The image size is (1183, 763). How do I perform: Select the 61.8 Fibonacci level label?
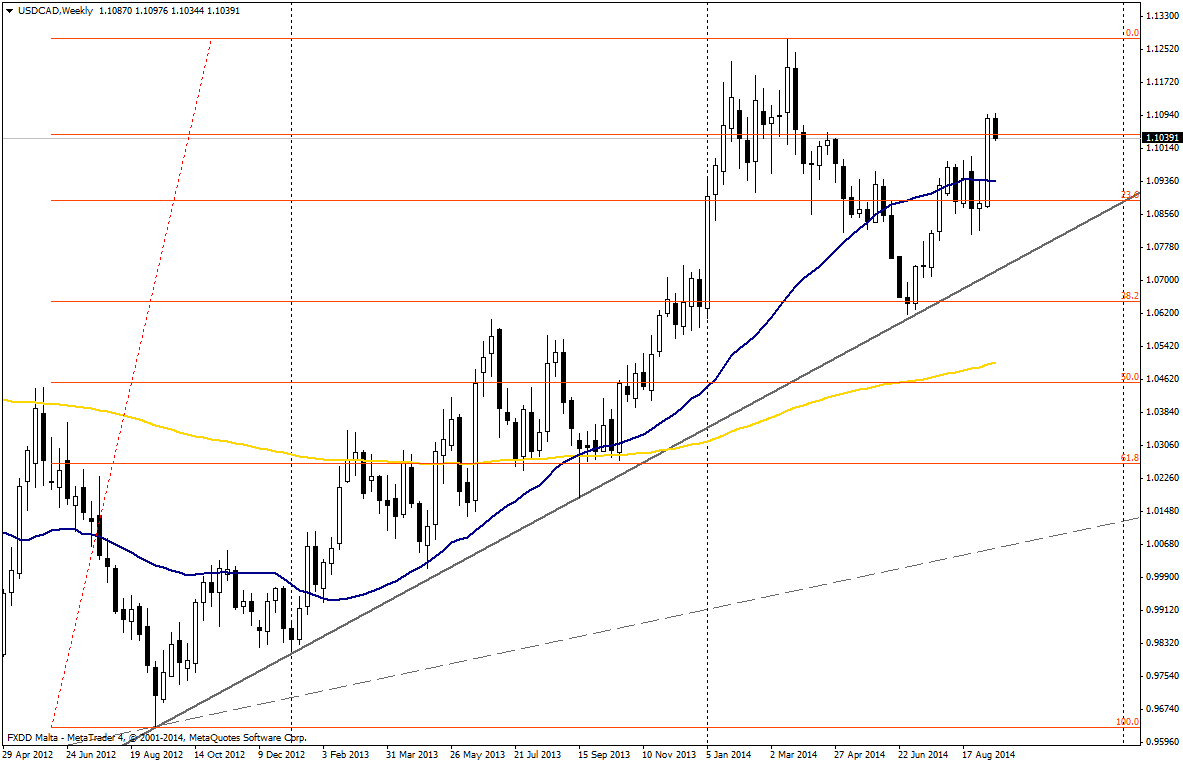[x=1129, y=458]
